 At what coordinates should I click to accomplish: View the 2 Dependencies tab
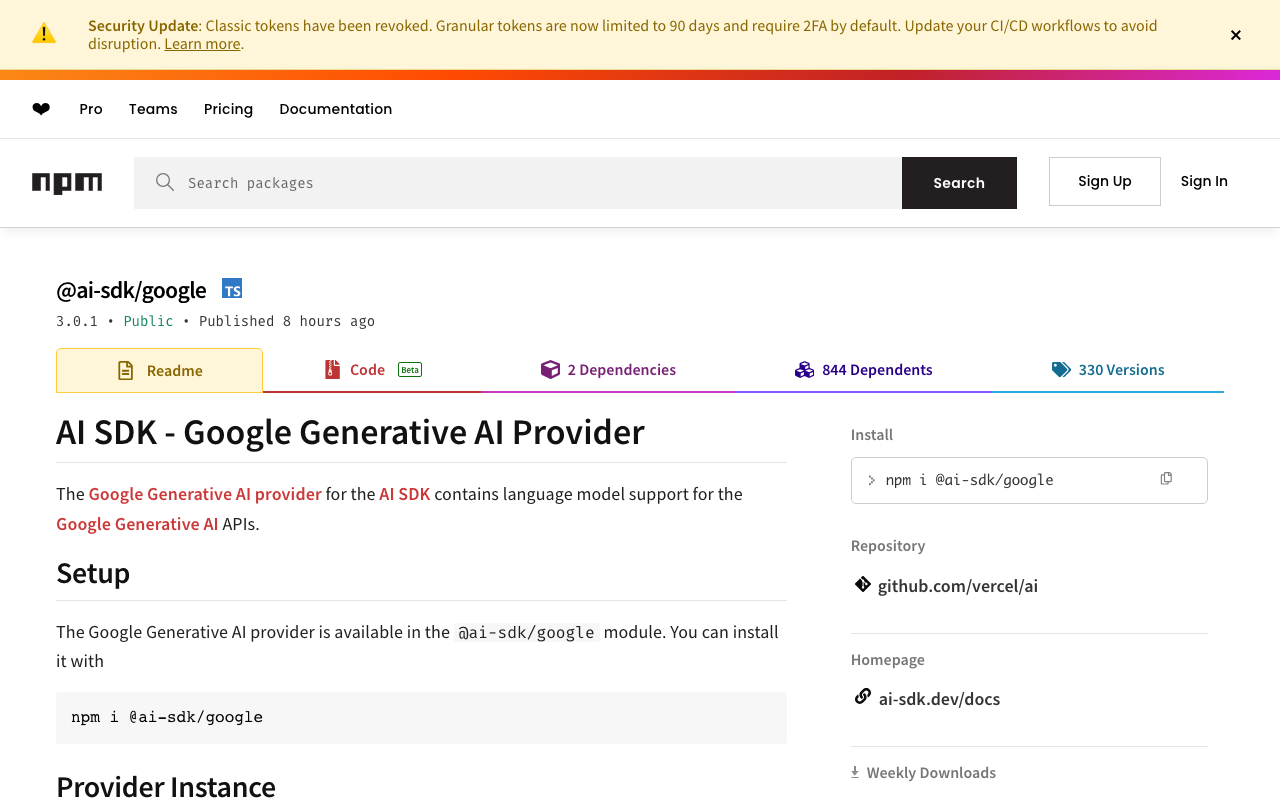[x=608, y=370]
